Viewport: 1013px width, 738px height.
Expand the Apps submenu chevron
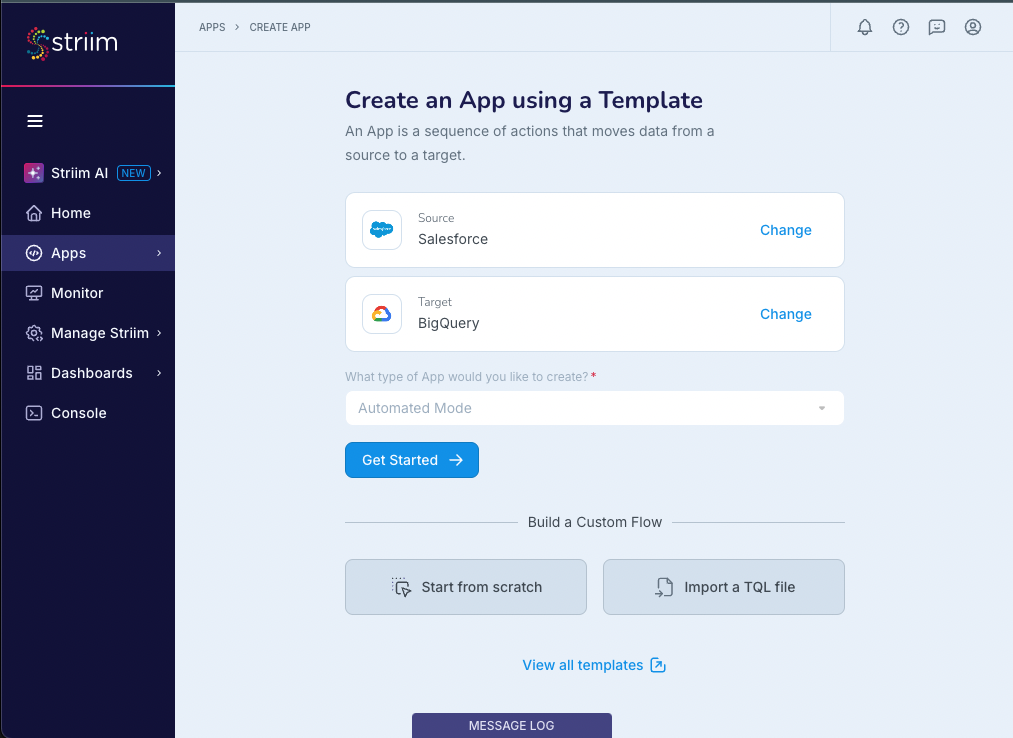(159, 253)
